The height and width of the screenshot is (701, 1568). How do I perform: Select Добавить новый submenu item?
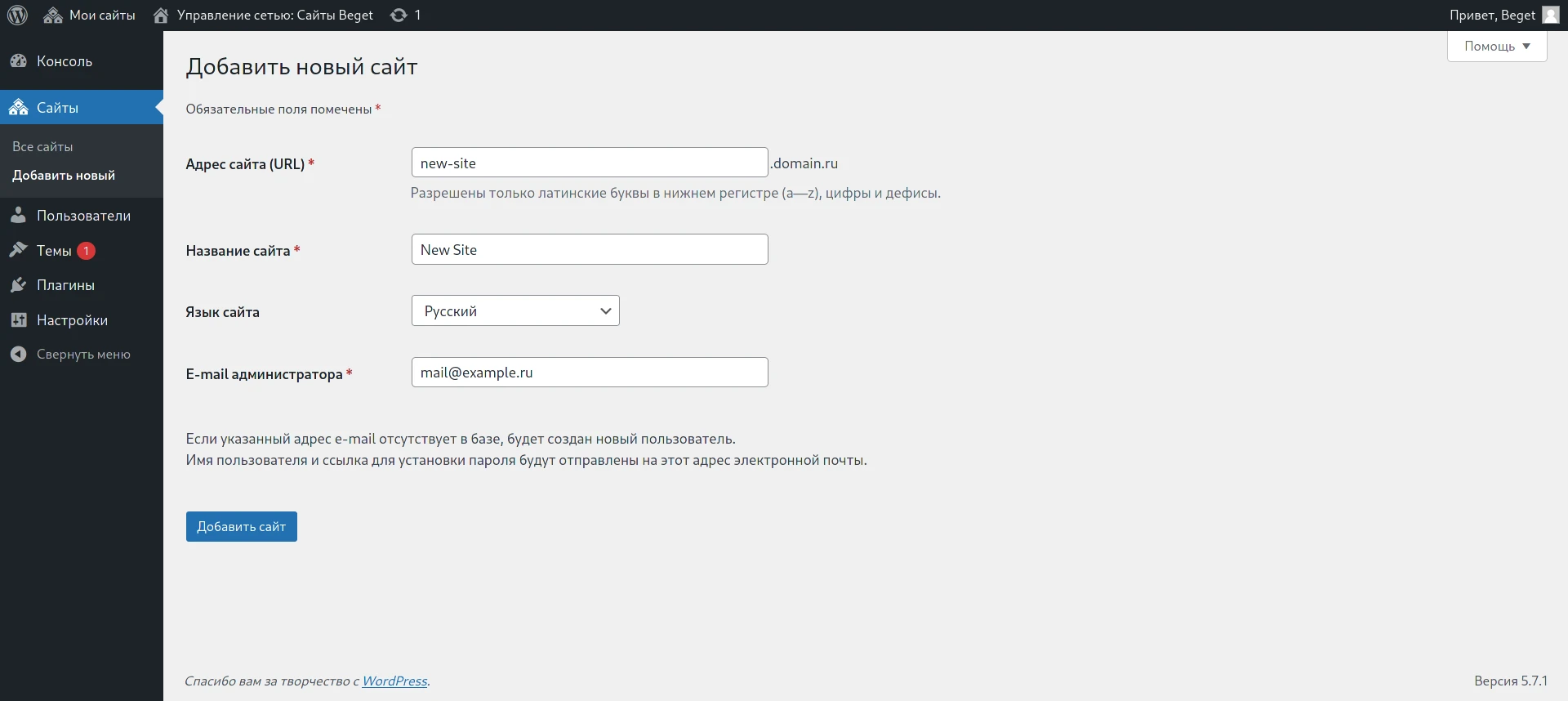pyautogui.click(x=64, y=176)
